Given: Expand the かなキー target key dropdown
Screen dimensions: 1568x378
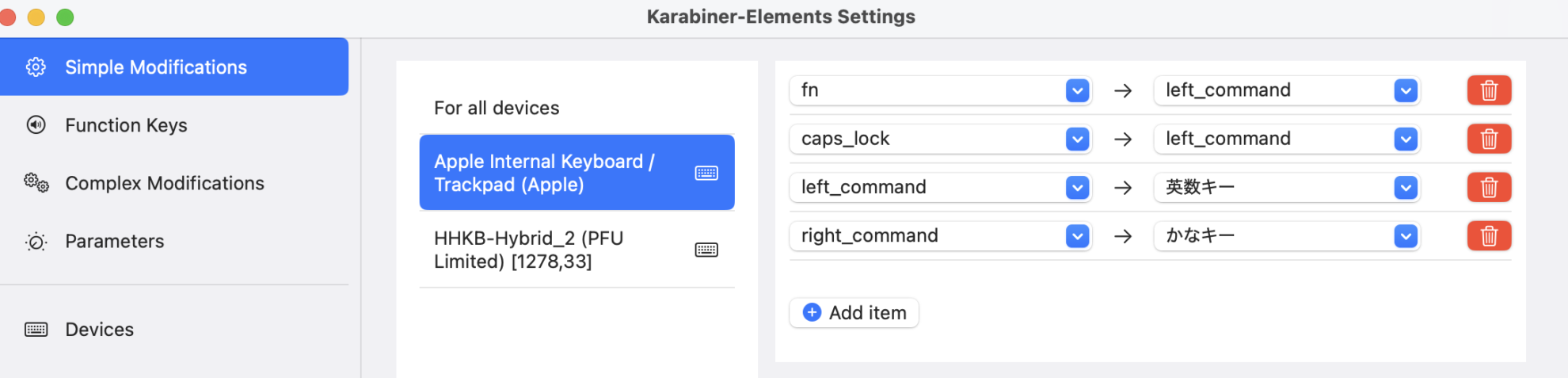Looking at the screenshot, I should click(x=1288, y=236).
